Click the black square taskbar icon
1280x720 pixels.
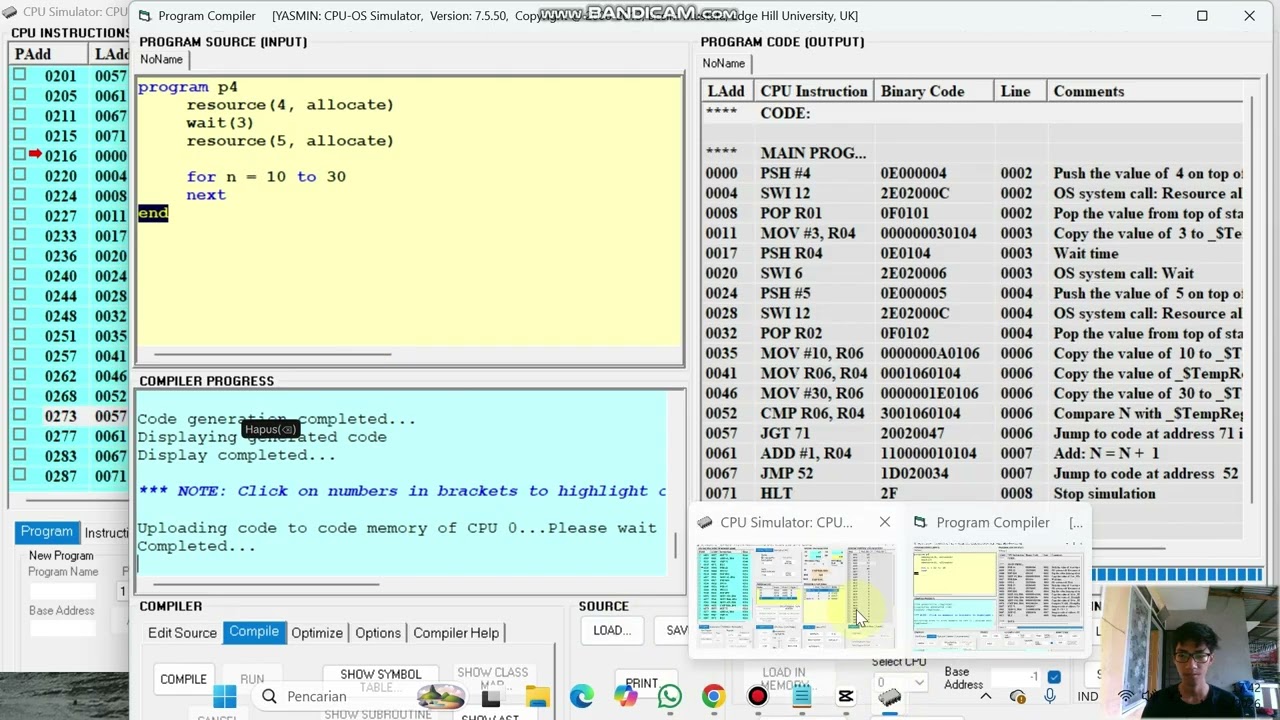point(491,696)
